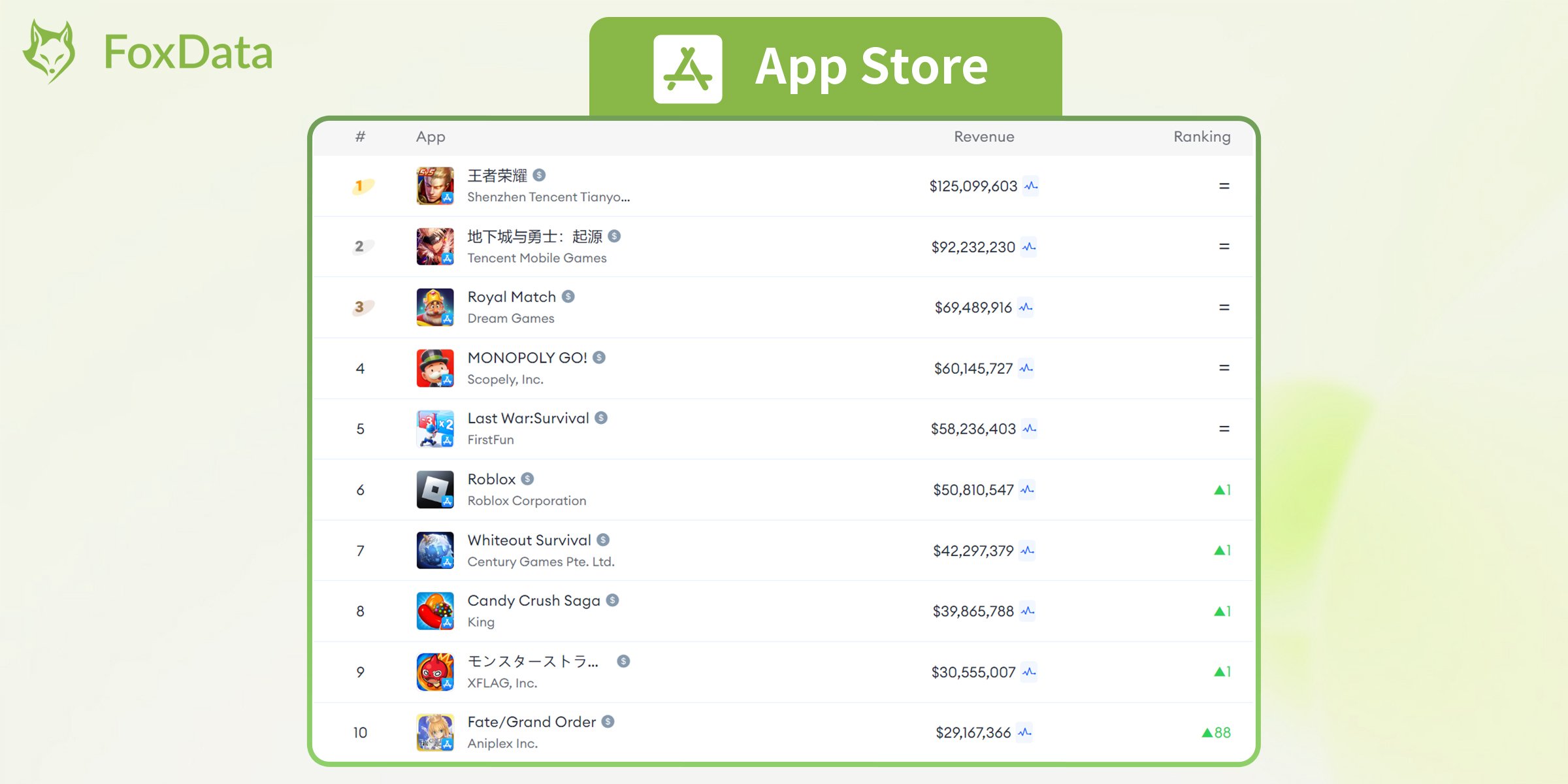Click the MONOPOLY GO! app thumbnail
This screenshot has height=784, width=1568.
pyautogui.click(x=436, y=367)
